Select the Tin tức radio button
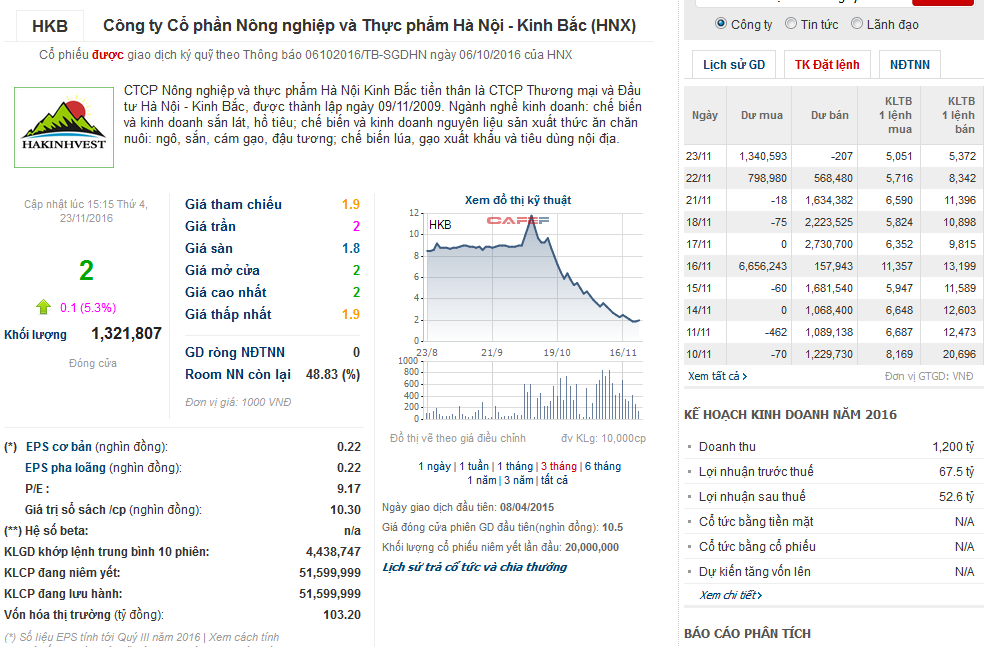Viewport: 986px width, 647px height. [791, 24]
